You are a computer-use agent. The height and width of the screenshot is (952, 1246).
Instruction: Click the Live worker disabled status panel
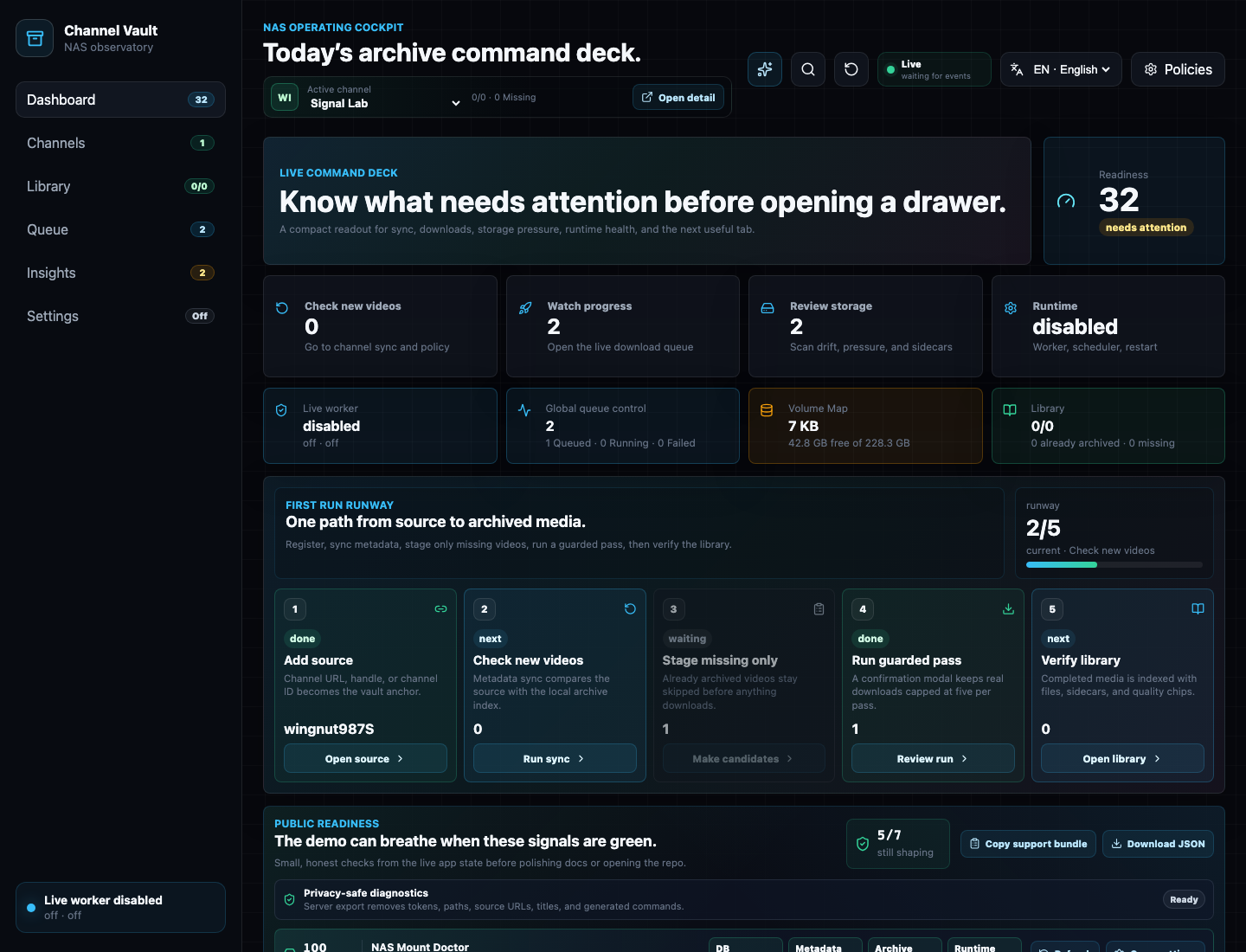click(x=120, y=907)
